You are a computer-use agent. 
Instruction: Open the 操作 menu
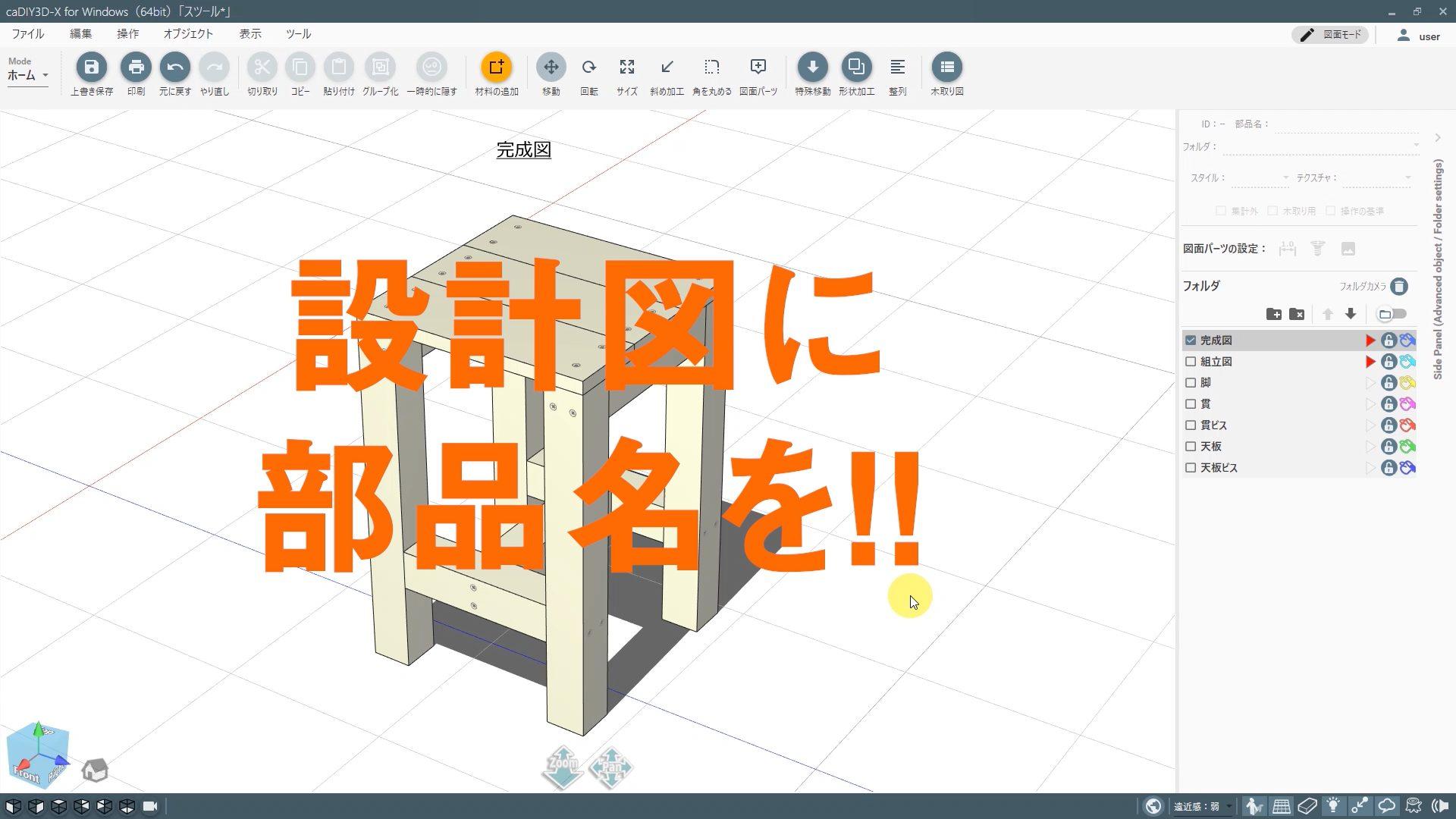coord(128,34)
